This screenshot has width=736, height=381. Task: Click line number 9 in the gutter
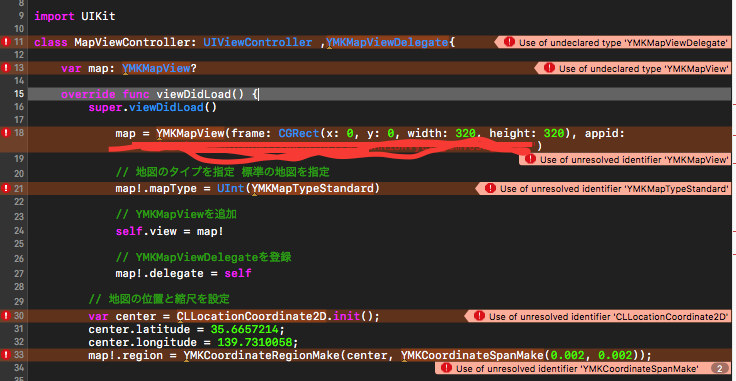click(x=22, y=16)
